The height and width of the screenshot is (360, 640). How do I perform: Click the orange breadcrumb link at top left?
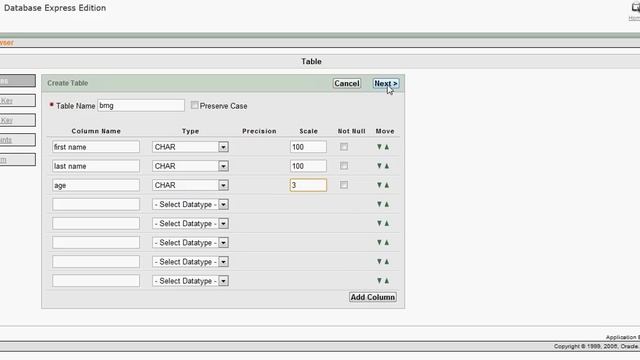point(7,42)
